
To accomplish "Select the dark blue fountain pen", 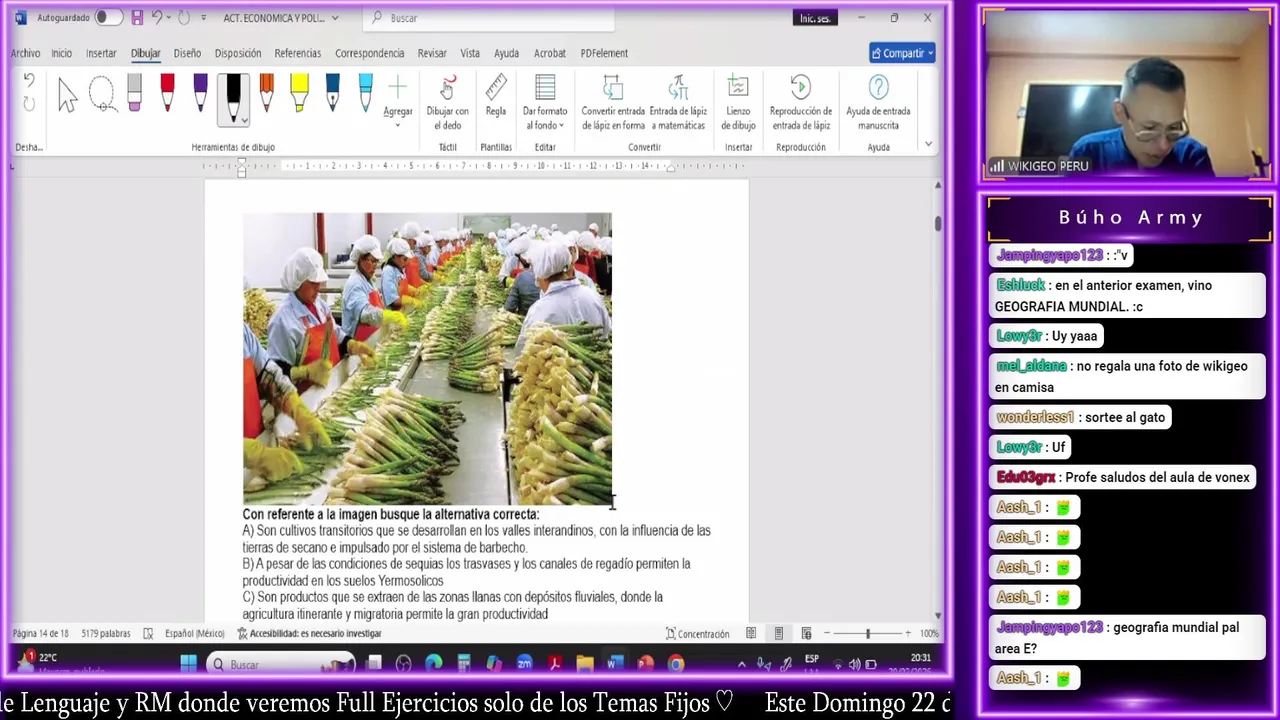I will pyautogui.click(x=332, y=94).
